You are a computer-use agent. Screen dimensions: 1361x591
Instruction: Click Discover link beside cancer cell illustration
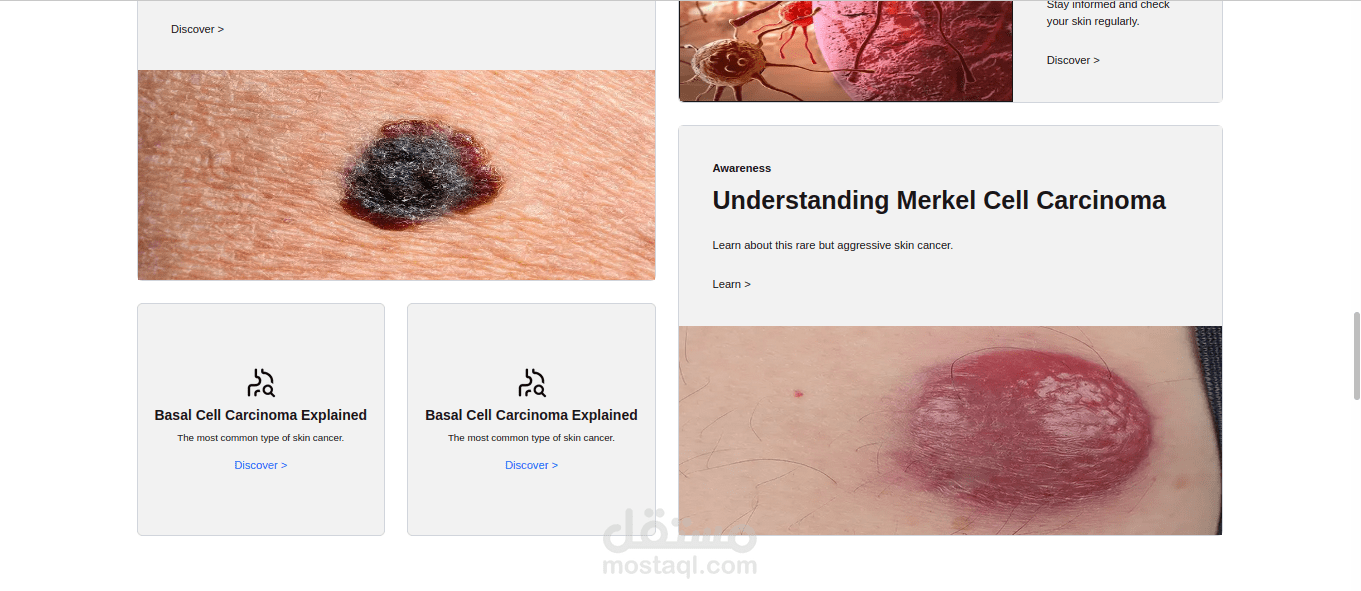pyautogui.click(x=1073, y=60)
